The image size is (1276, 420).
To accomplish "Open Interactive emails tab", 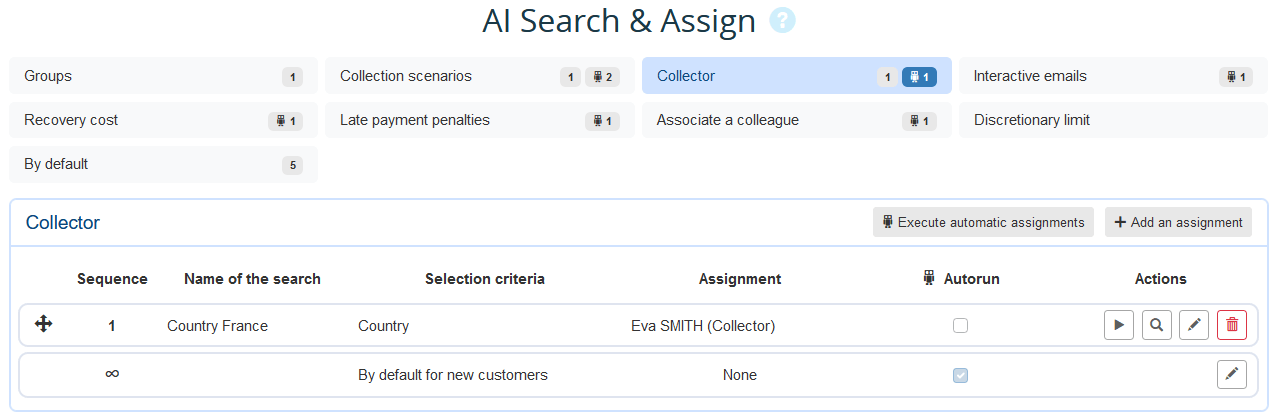I will 1112,76.
